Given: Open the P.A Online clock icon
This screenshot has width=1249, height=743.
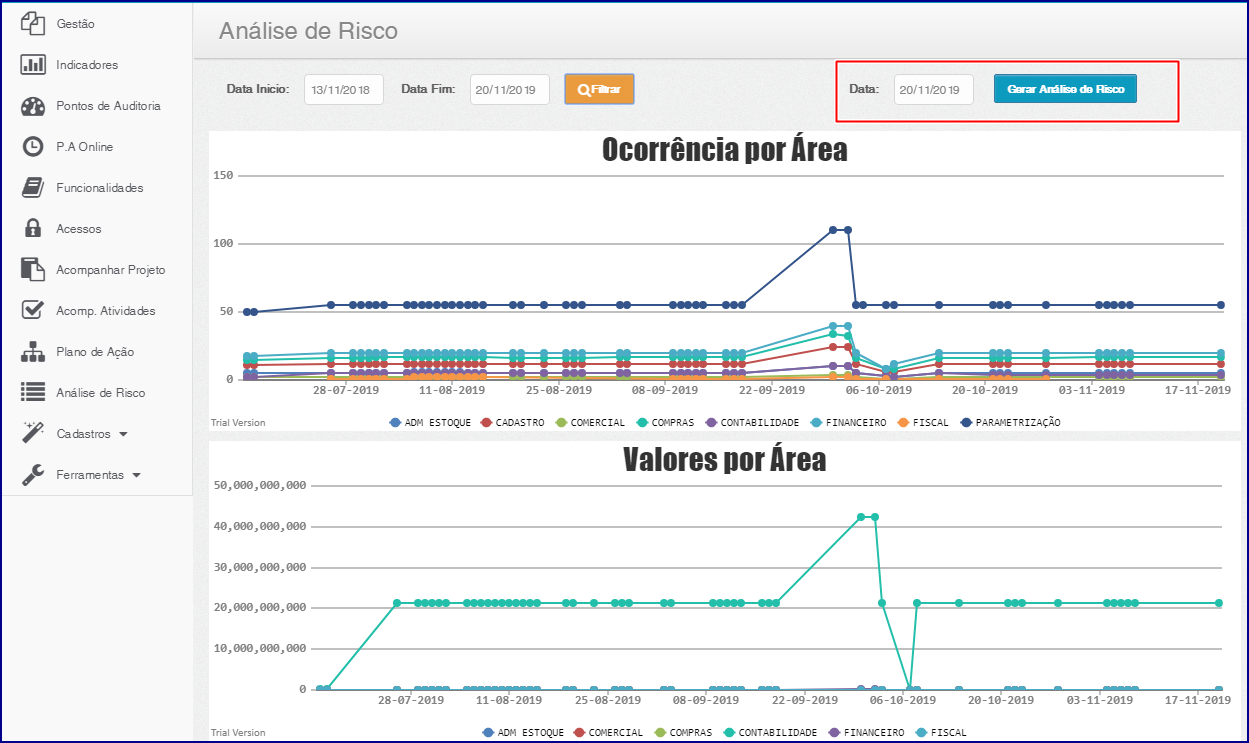Looking at the screenshot, I should pyautogui.click(x=33, y=147).
